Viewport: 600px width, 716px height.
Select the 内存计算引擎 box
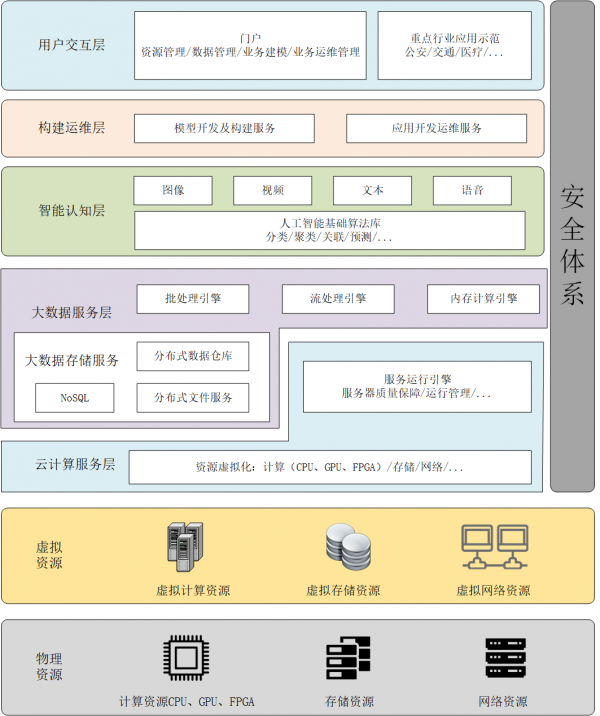pyautogui.click(x=483, y=298)
